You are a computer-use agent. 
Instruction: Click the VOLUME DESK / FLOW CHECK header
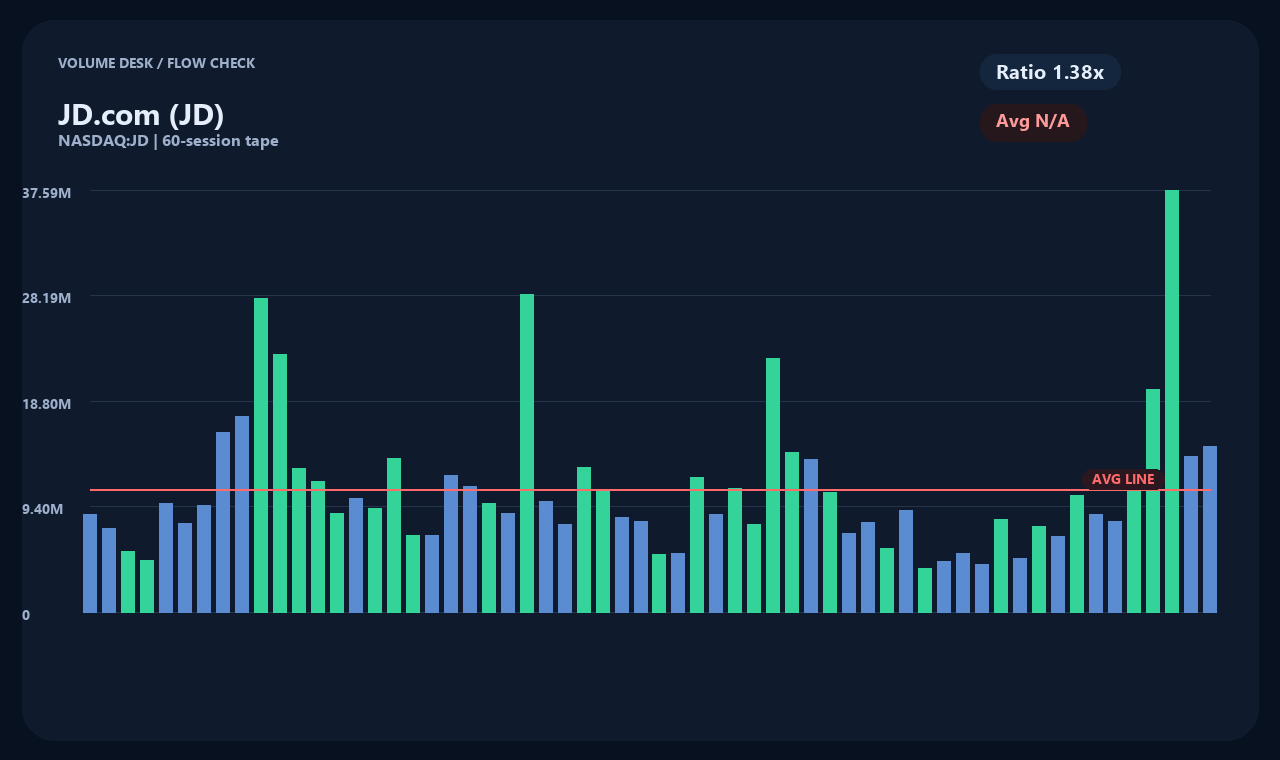156,63
